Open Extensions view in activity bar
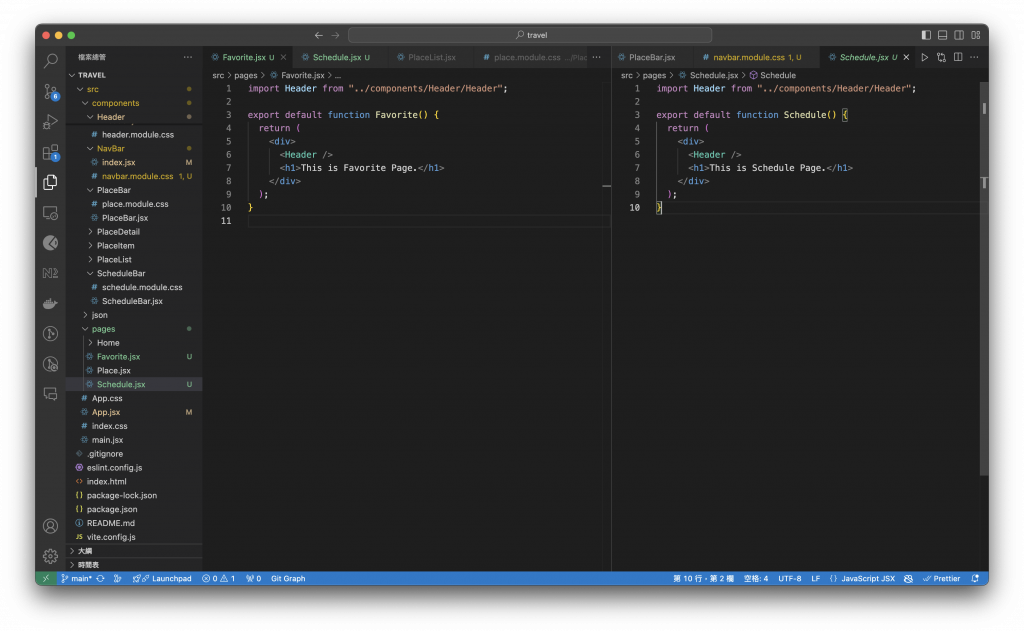Image resolution: width=1024 pixels, height=632 pixels. coord(50,152)
